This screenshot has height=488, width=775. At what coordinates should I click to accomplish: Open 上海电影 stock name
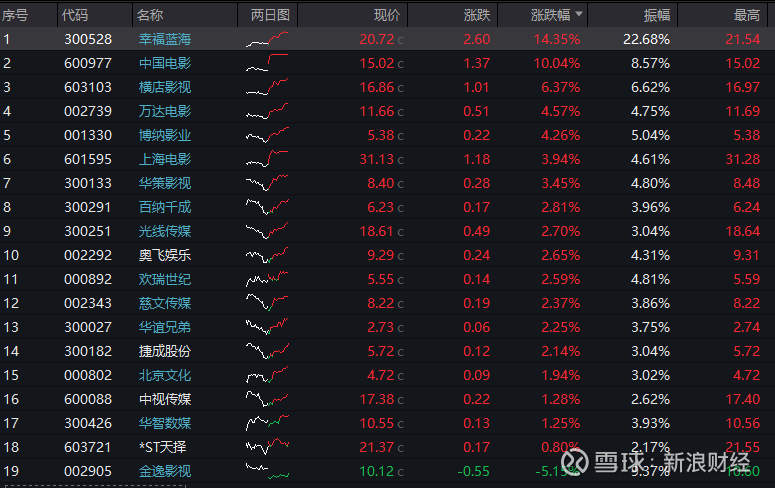(x=165, y=159)
